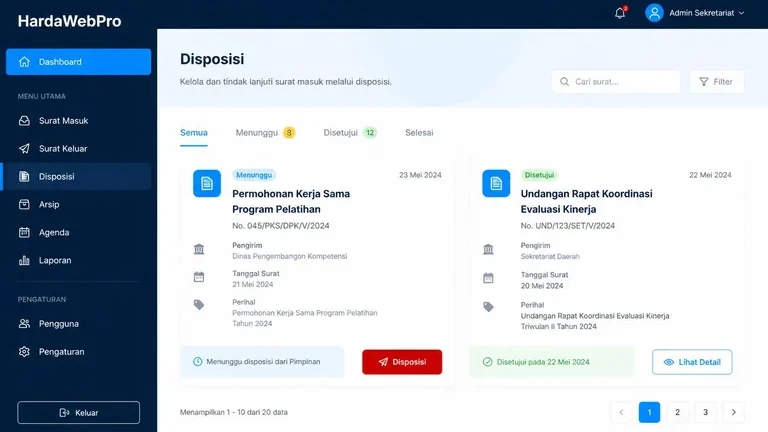Click the Laporan bar chart icon
Screen dimensions: 768x432
pyautogui.click(x=24, y=260)
